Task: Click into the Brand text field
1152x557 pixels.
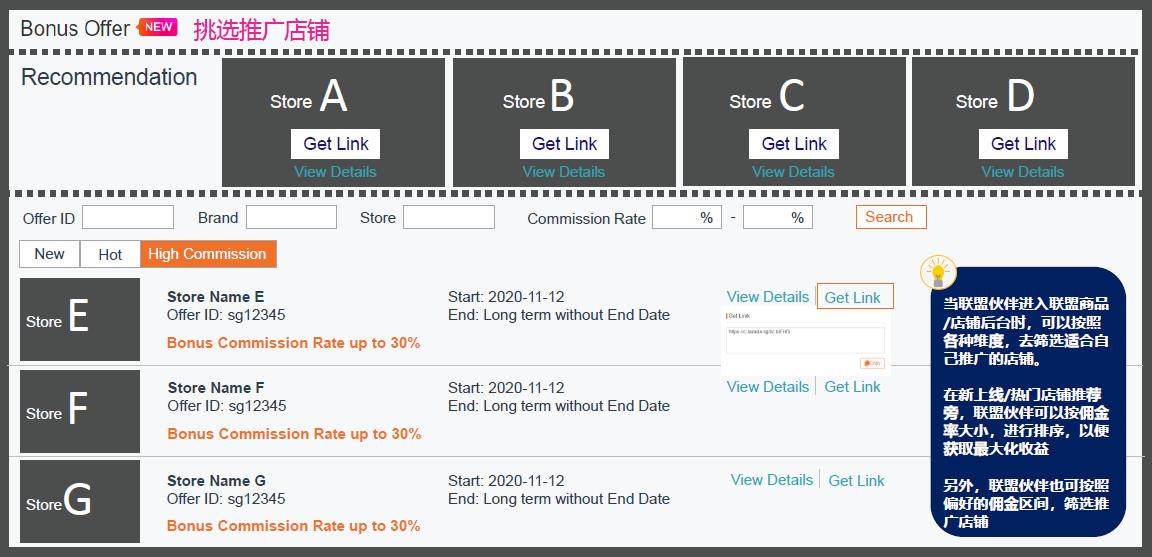Action: (x=291, y=217)
